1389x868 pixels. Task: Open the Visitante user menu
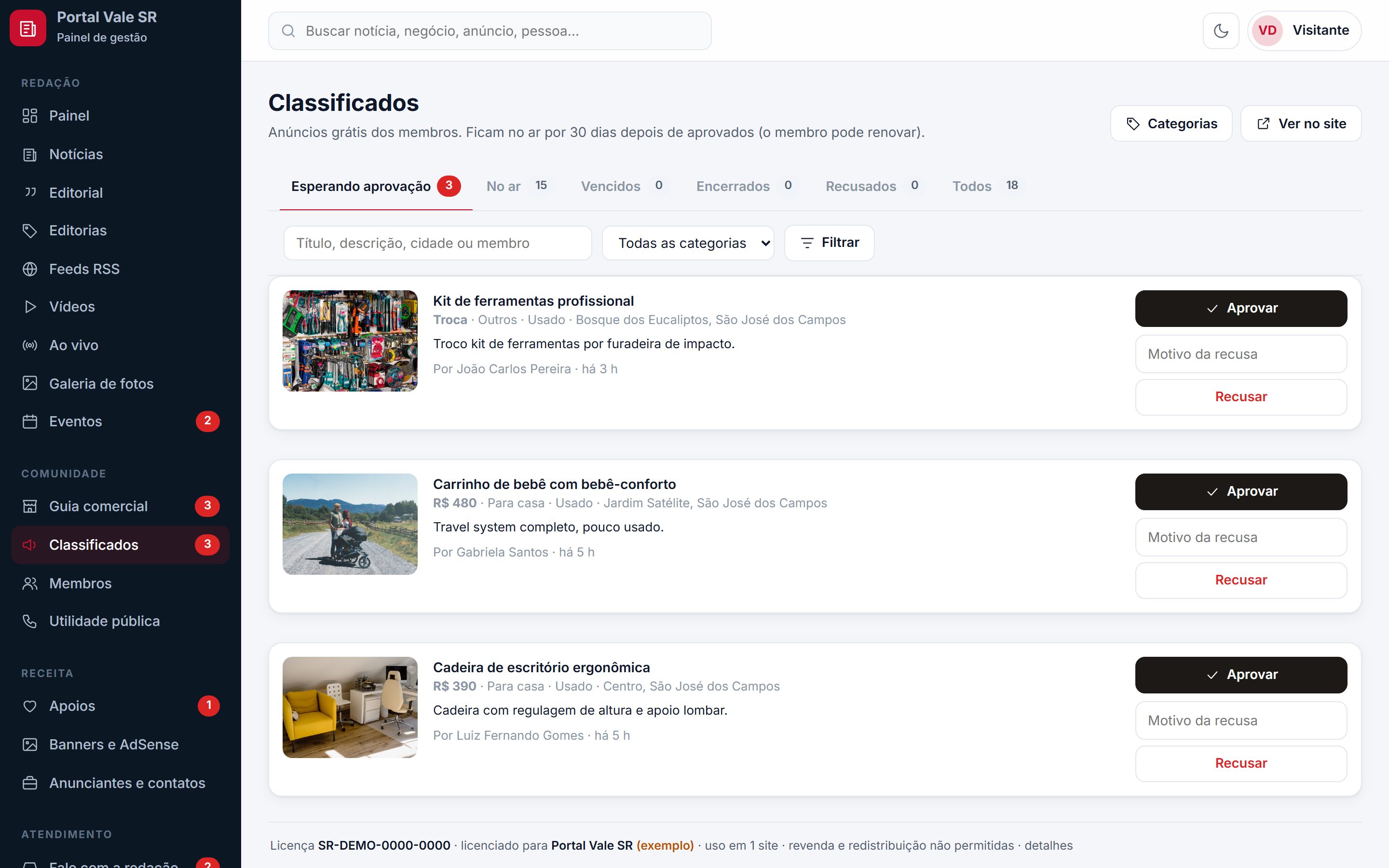tap(1304, 30)
